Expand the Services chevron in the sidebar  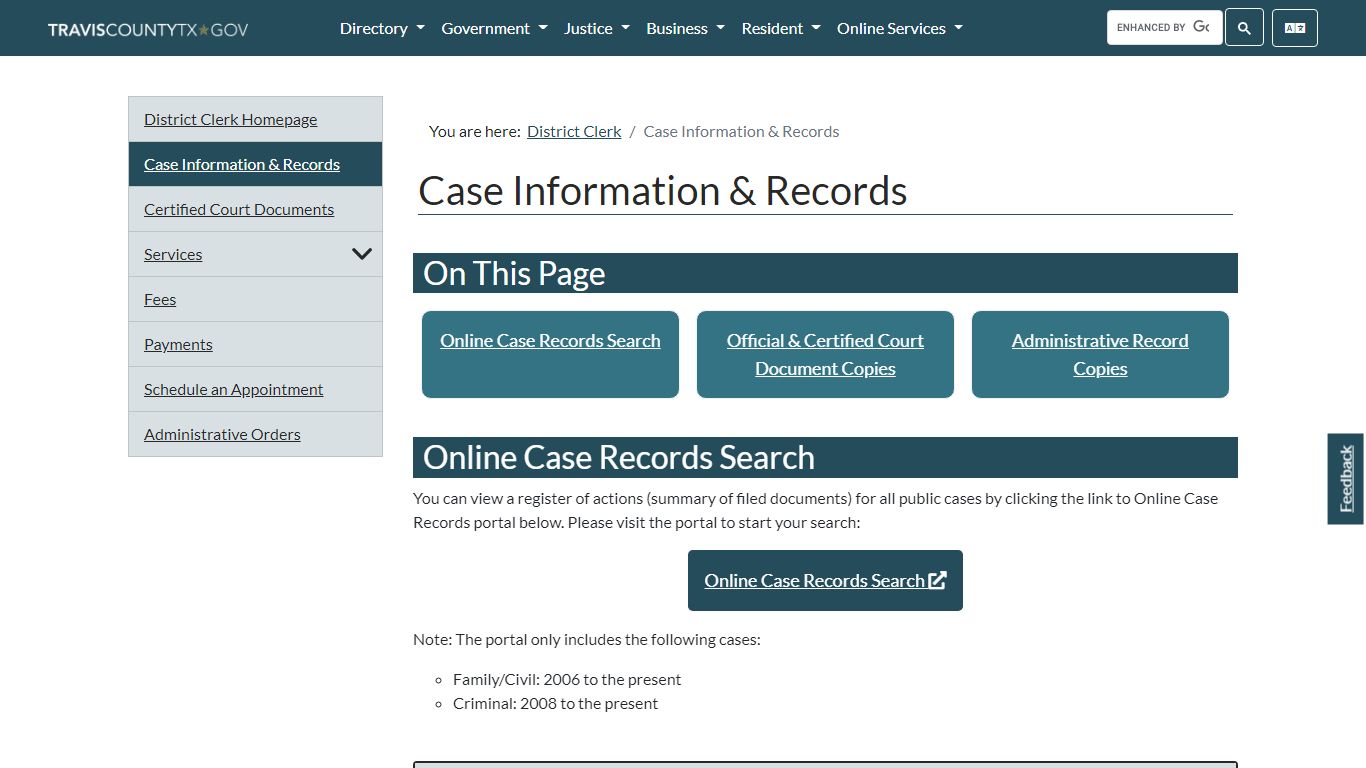(362, 254)
